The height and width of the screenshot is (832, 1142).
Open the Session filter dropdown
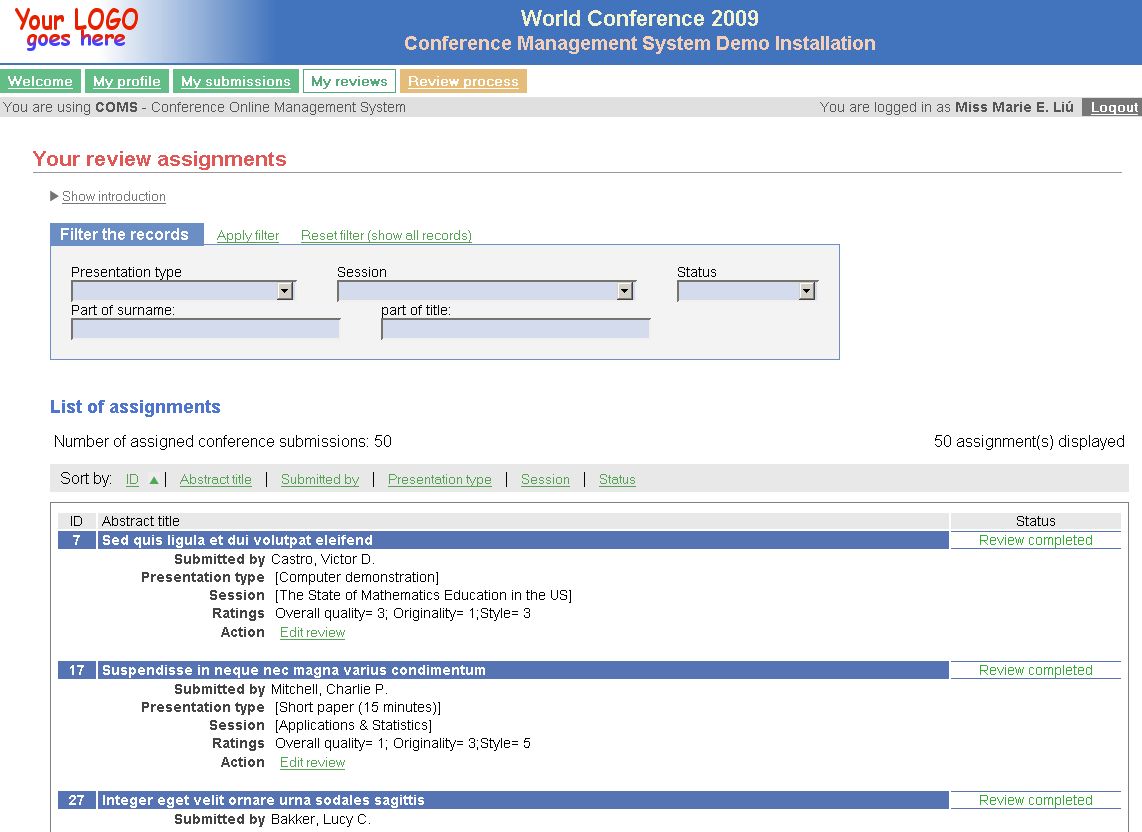click(x=486, y=291)
